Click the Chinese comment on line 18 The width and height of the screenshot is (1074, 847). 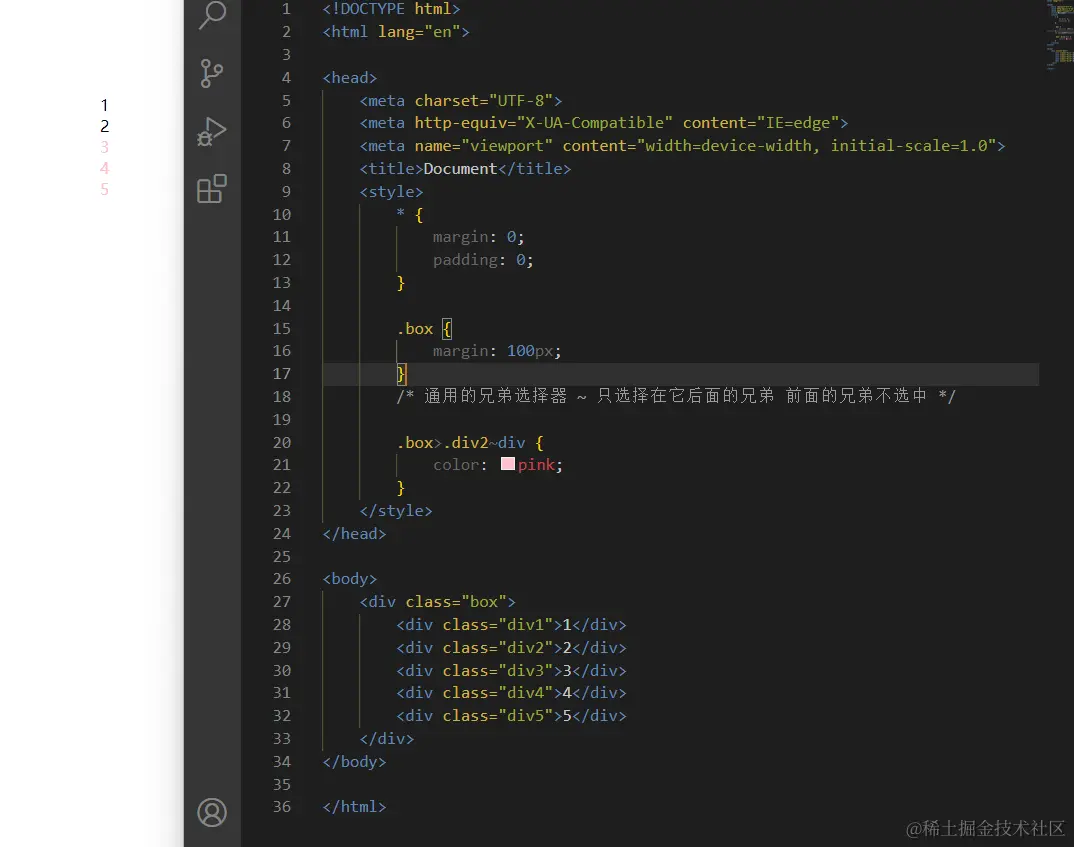(x=675, y=396)
